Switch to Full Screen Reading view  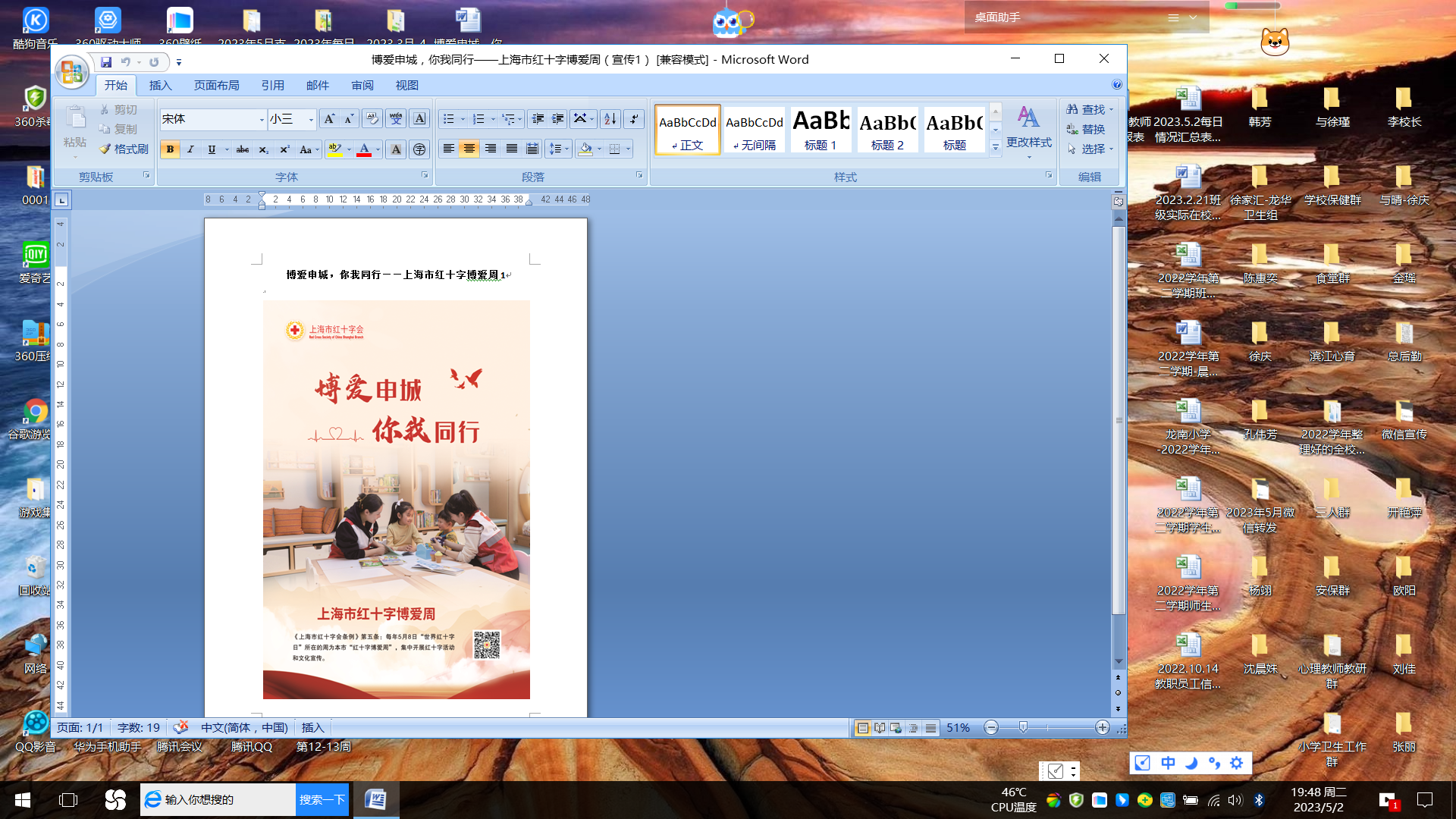pyautogui.click(x=880, y=728)
